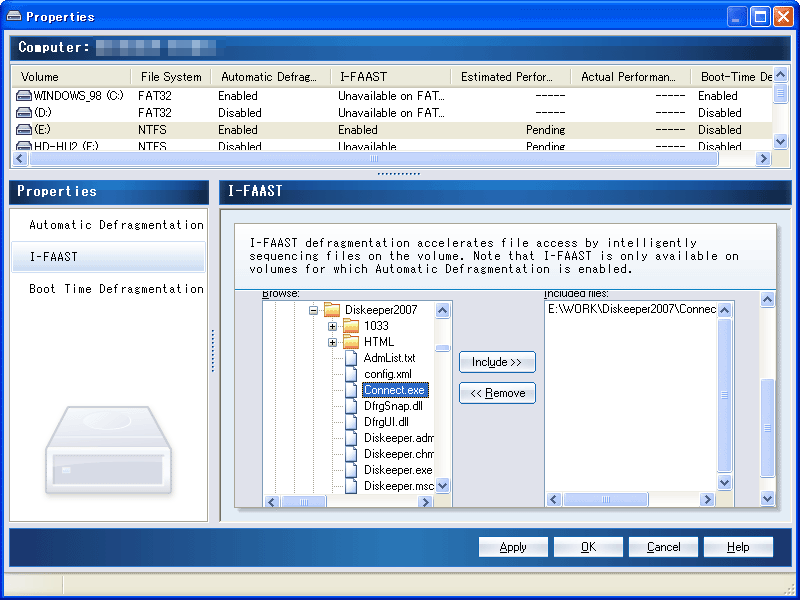
Task: Click Browse tree scroll-down arrow
Action: 443,486
